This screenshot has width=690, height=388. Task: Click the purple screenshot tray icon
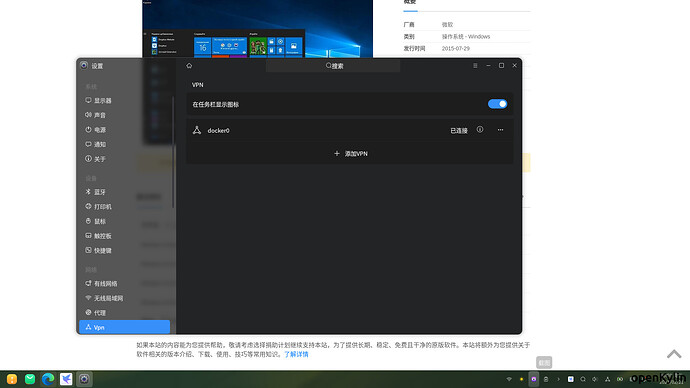coord(534,379)
